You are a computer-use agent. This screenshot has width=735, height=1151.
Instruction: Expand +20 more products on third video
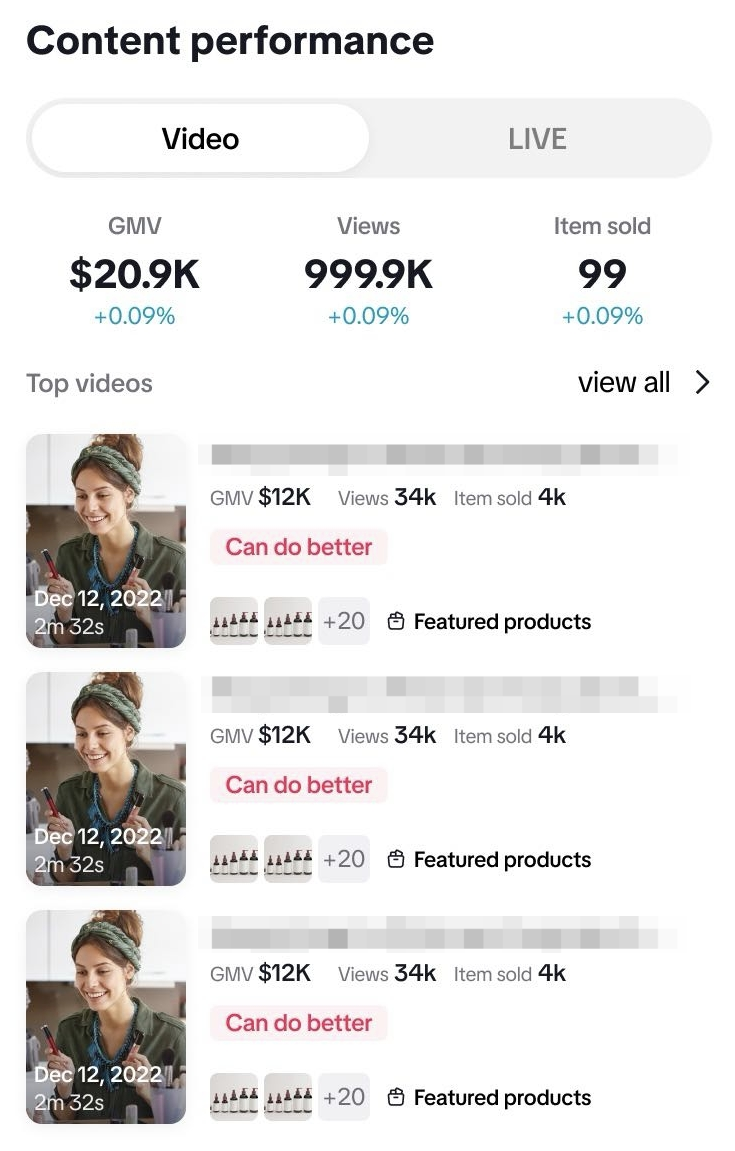pyautogui.click(x=344, y=1097)
